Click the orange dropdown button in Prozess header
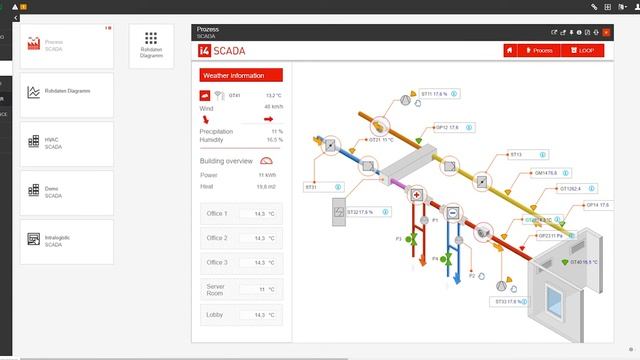This screenshot has width=640, height=360. point(606,32)
